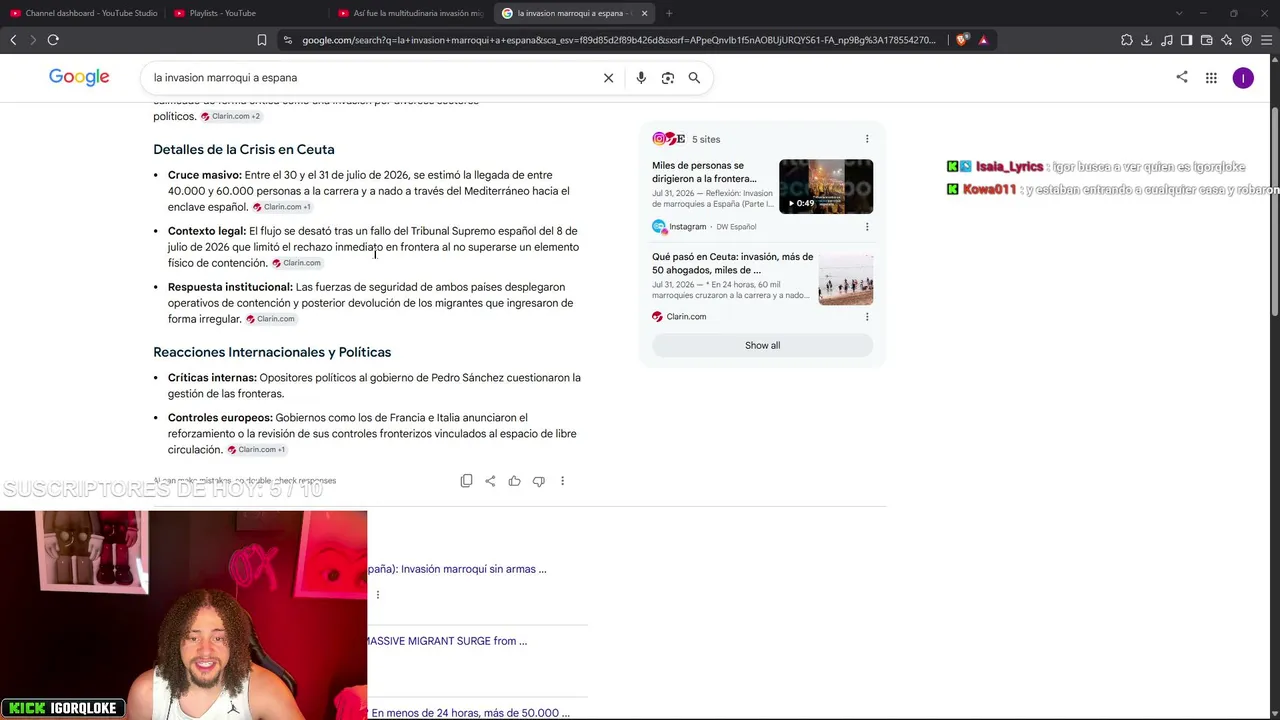
Task: Open 'Miles de personas se dirigieron' result
Action: (704, 172)
